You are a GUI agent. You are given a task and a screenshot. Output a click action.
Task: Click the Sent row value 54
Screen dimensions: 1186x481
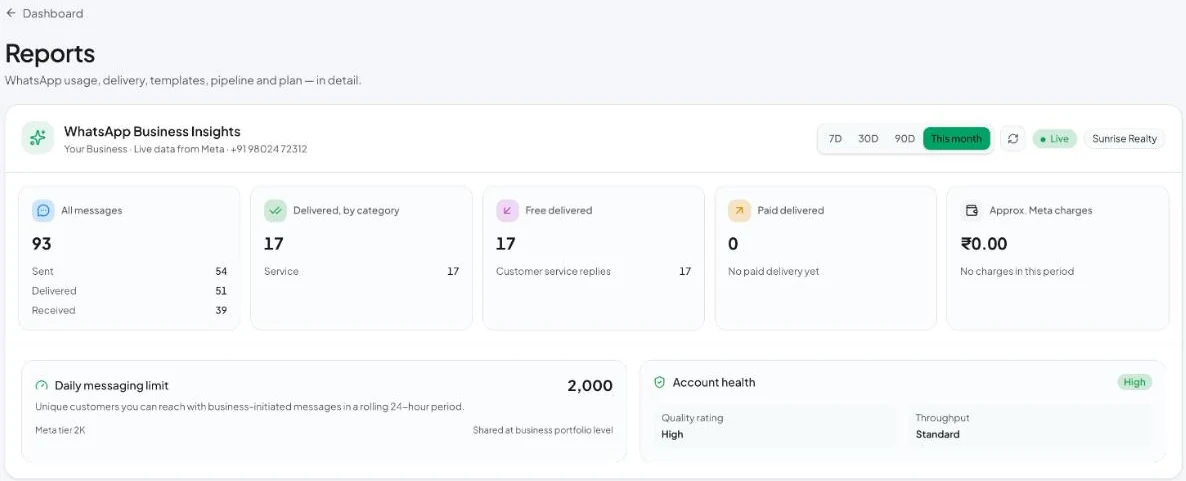[221, 272]
